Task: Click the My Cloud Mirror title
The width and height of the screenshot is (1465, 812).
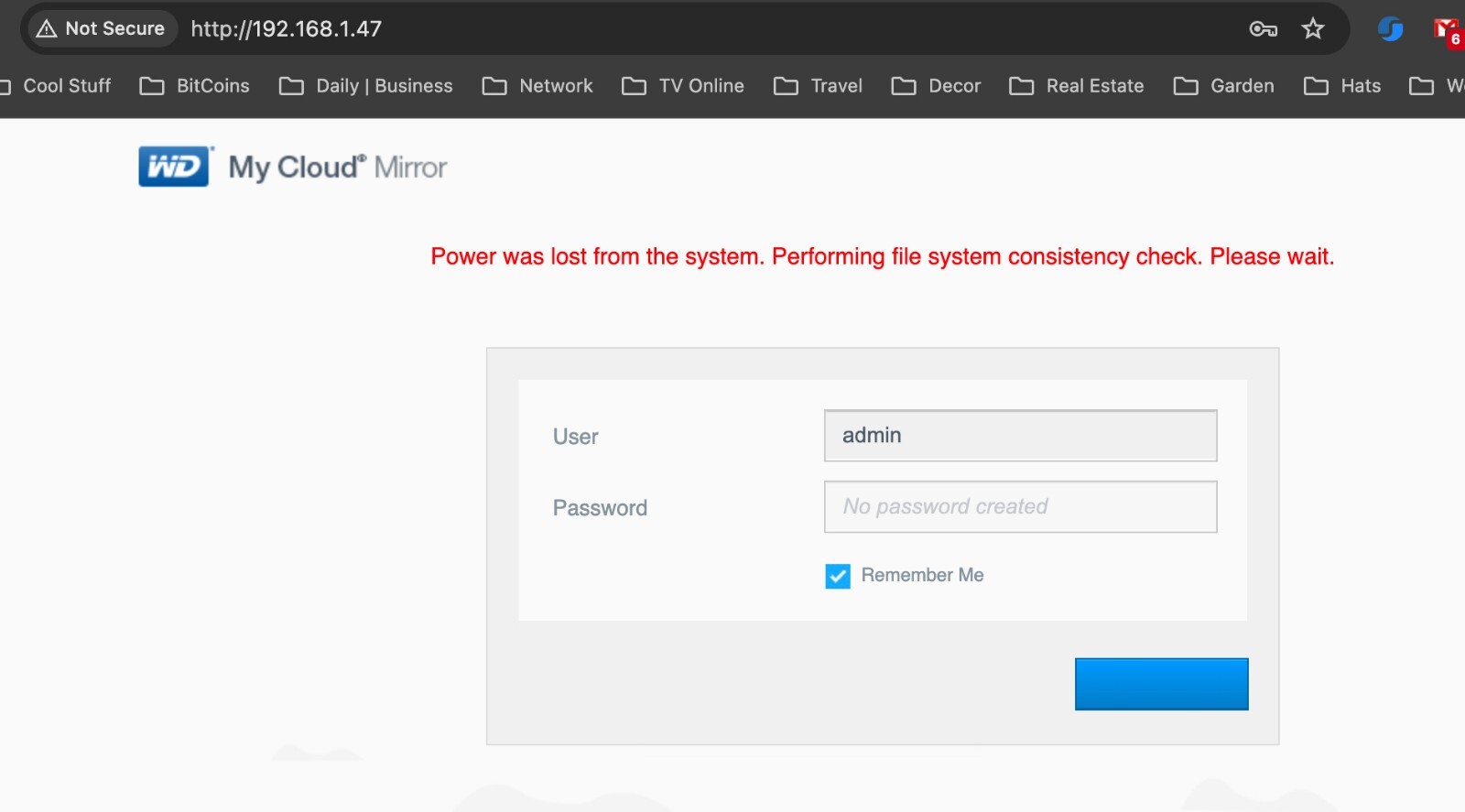Action: (338, 168)
